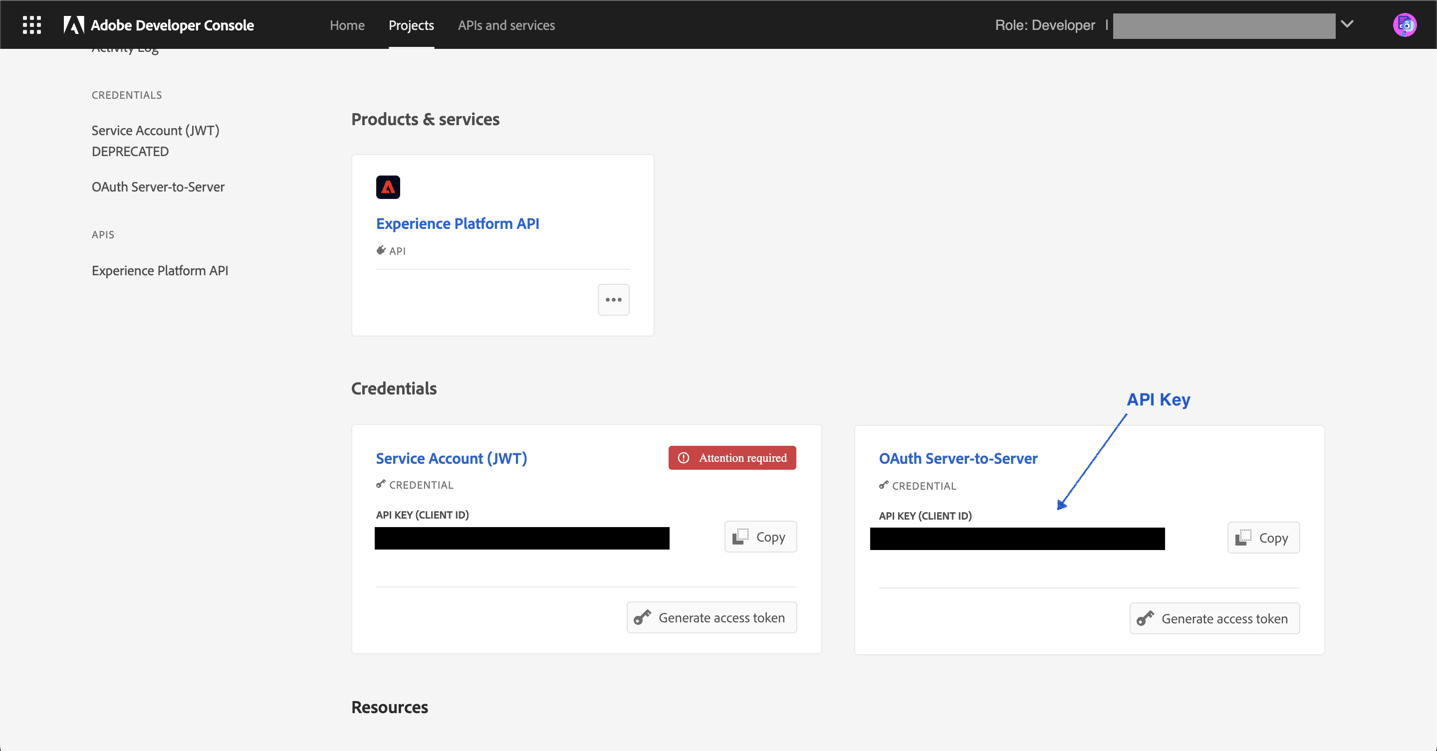Click the credential icon under Service Account (JWT)
This screenshot has width=1437, height=751.
380,484
